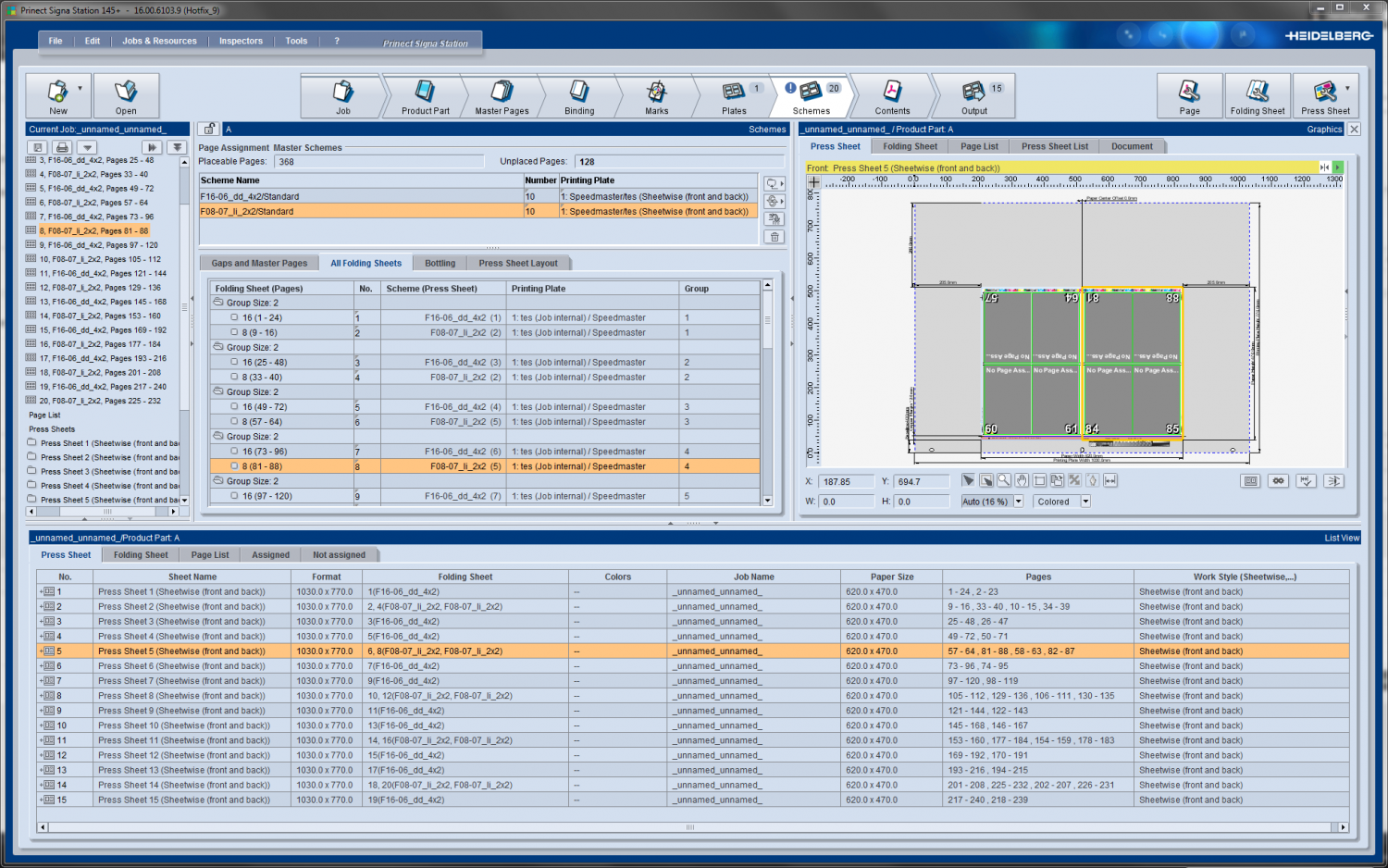Select radio for folding sheet 16 (25 - 48)
This screenshot has height=868, width=1388.
(x=235, y=362)
